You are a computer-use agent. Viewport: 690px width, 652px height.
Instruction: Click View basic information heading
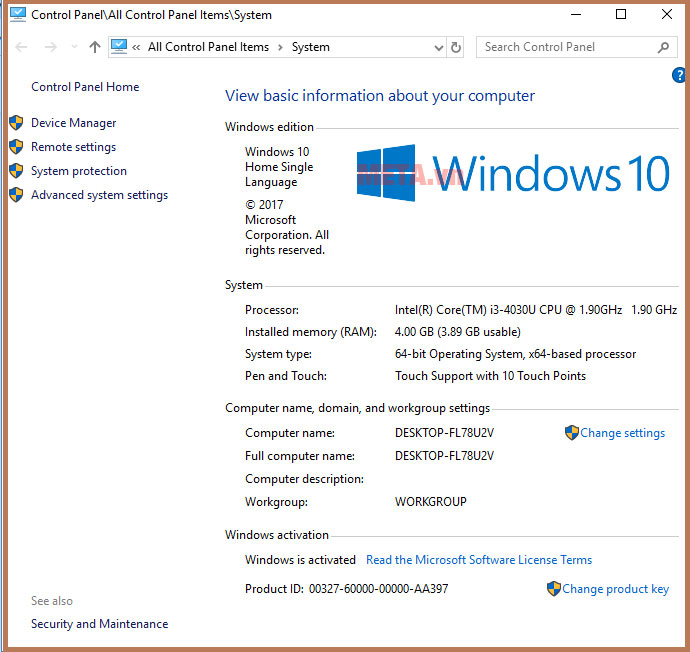pos(380,96)
